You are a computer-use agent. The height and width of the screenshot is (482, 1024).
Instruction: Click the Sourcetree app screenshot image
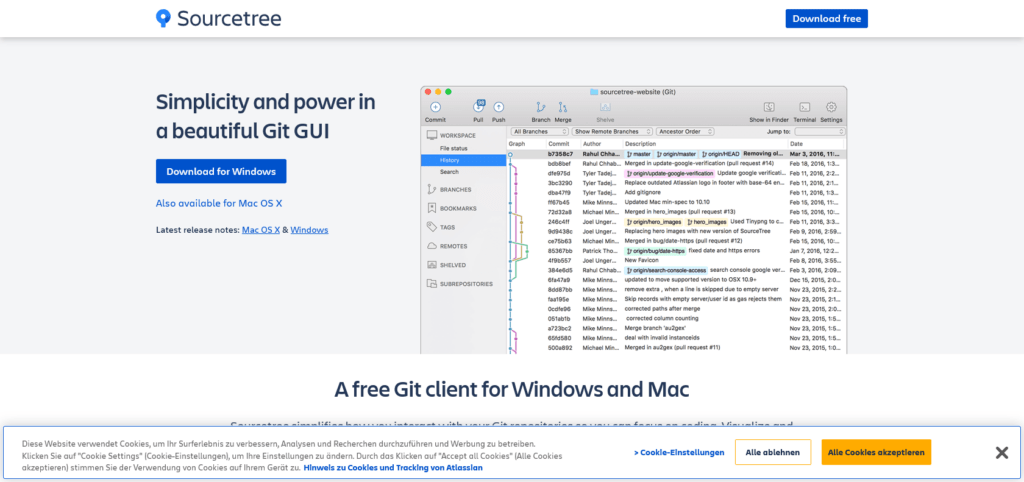633,220
